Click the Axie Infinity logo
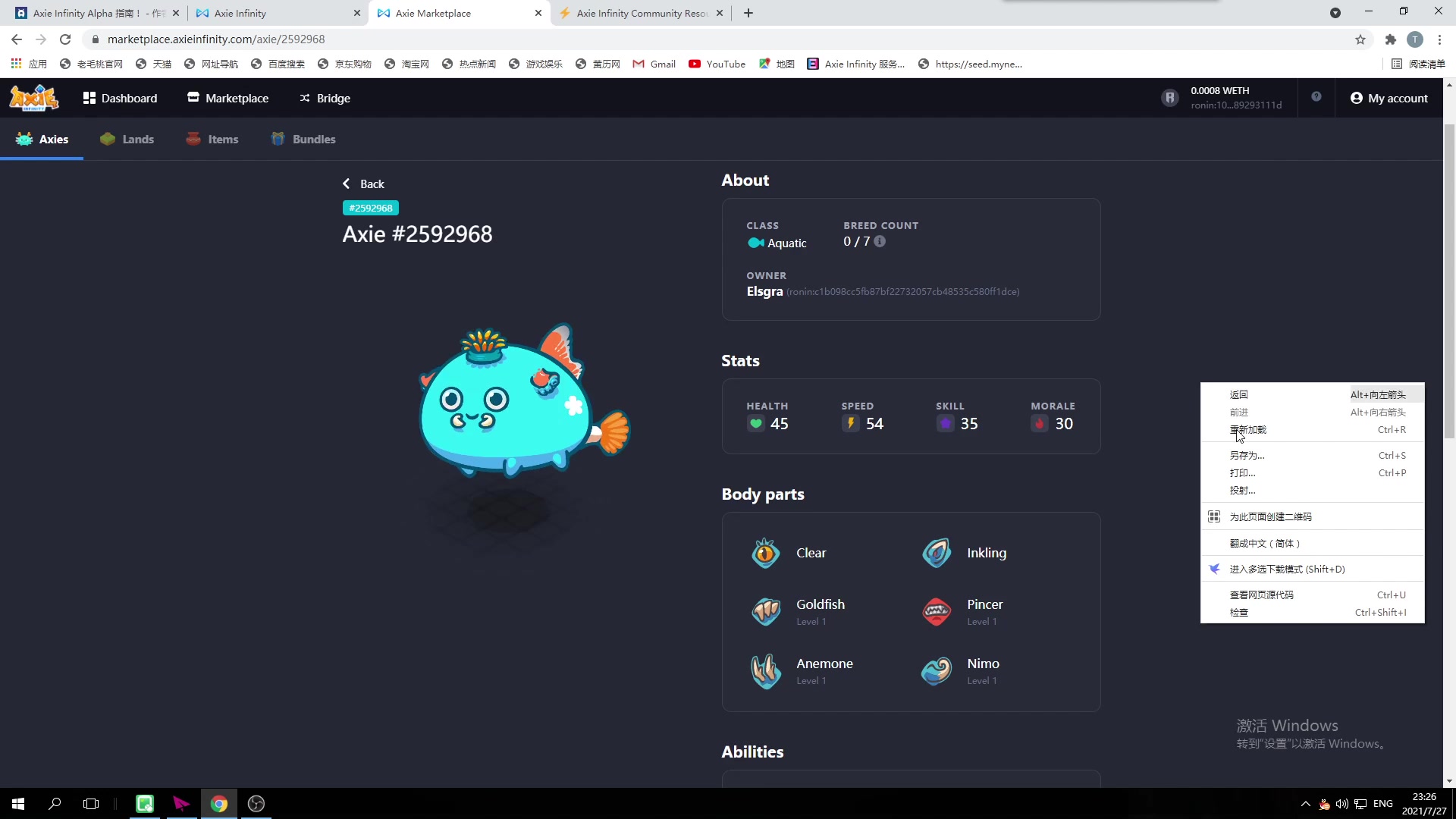The width and height of the screenshot is (1456, 819). pyautogui.click(x=34, y=98)
